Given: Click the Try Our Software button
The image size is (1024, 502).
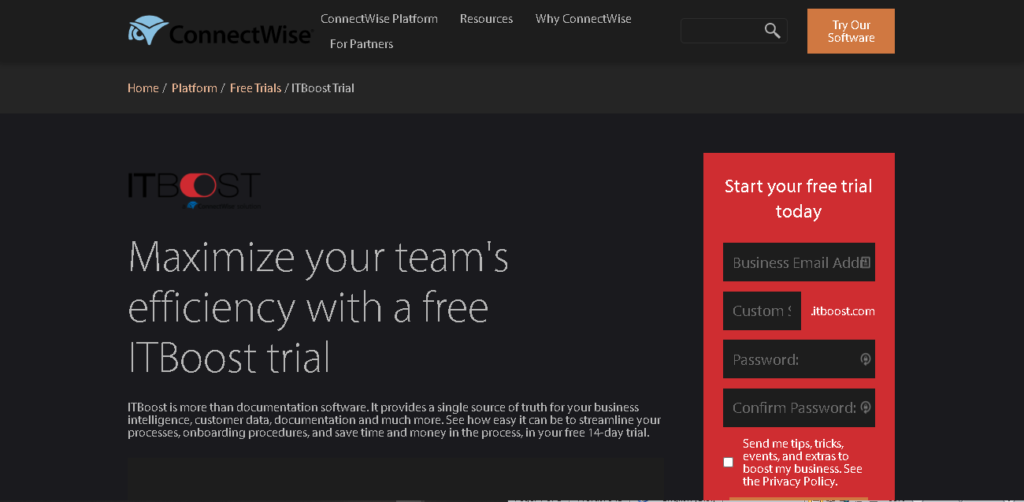Looking at the screenshot, I should (851, 31).
